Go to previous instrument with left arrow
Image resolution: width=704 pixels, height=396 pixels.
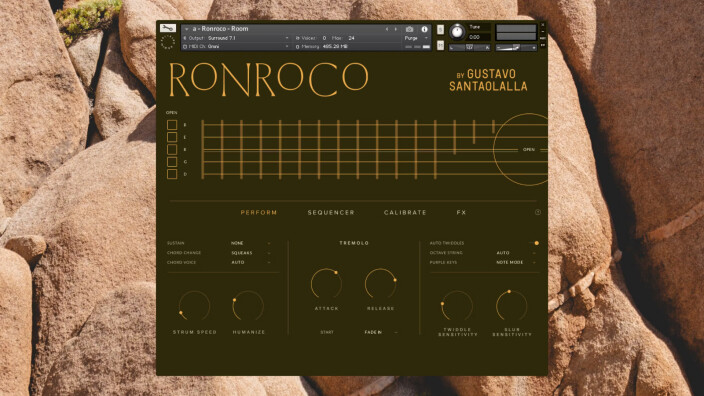tap(387, 29)
